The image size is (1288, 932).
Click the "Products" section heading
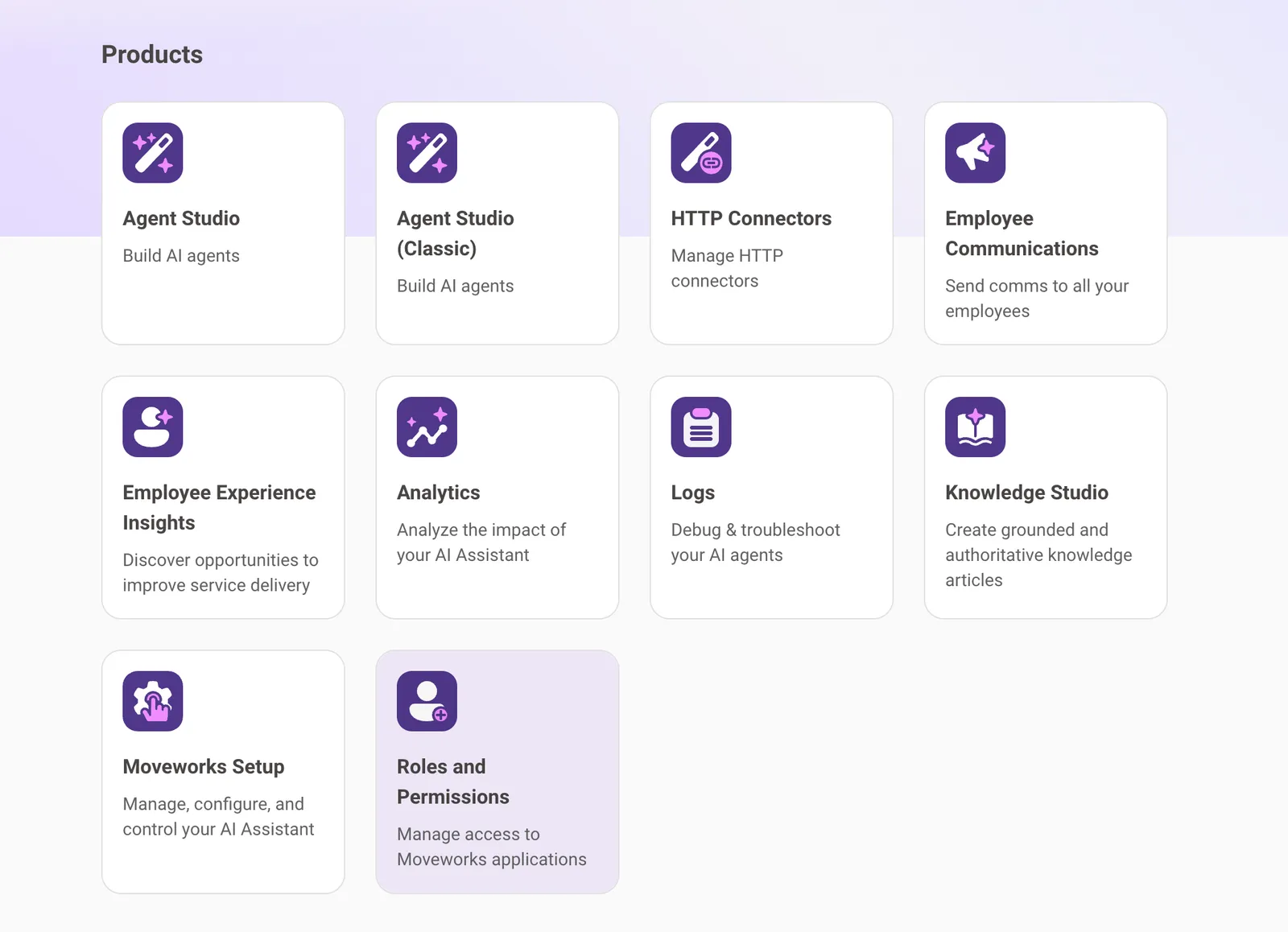click(152, 55)
